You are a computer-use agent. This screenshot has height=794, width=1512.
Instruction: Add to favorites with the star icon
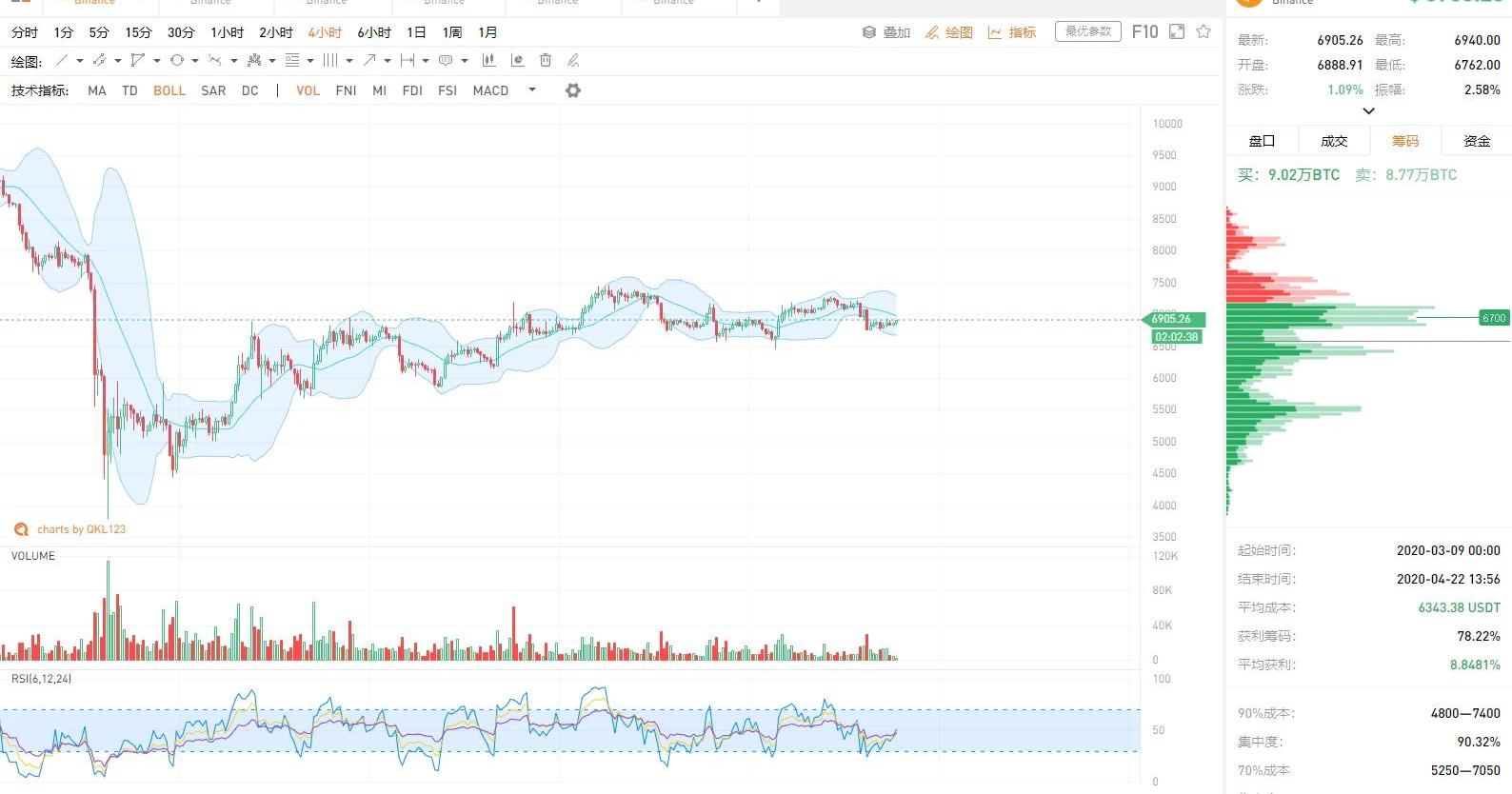coord(1204,31)
